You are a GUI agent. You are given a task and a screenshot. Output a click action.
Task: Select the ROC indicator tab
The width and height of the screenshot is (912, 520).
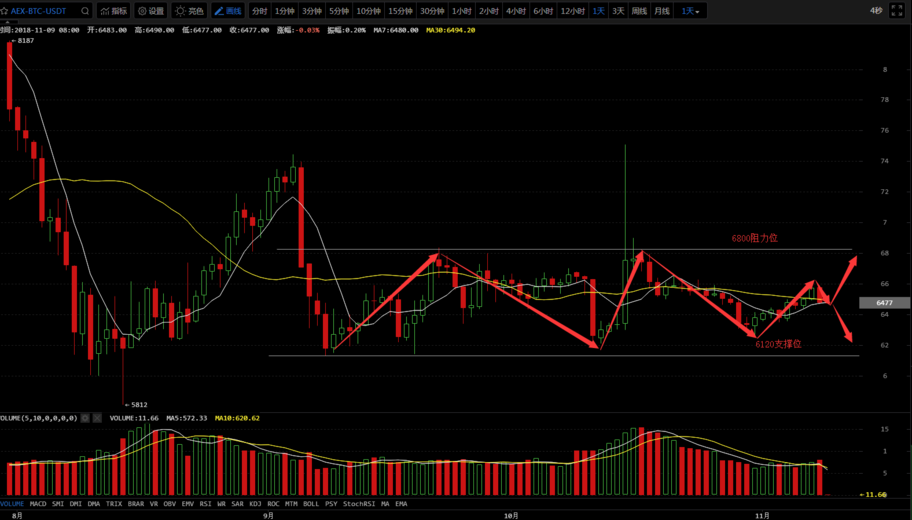click(273, 504)
